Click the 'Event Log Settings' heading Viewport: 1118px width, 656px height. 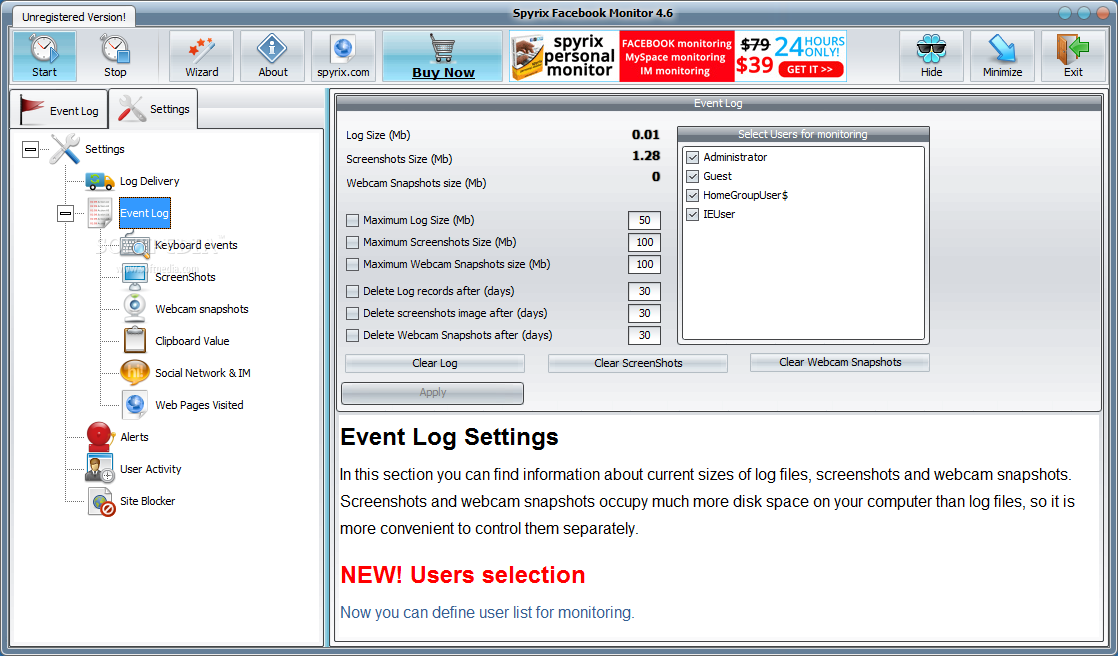click(449, 437)
